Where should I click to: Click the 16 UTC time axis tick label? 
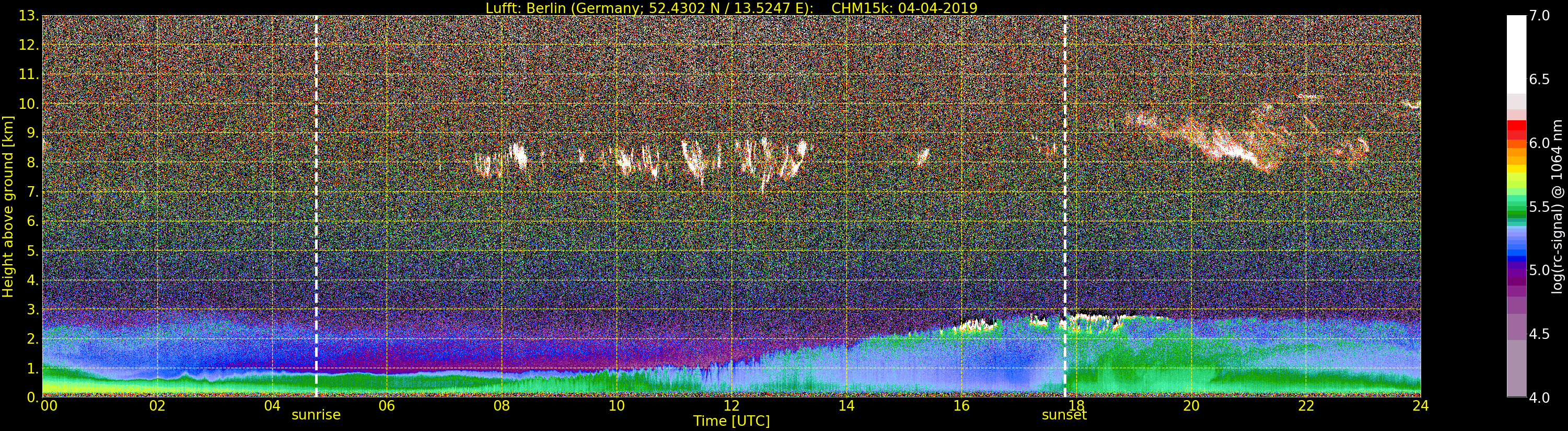[961, 405]
